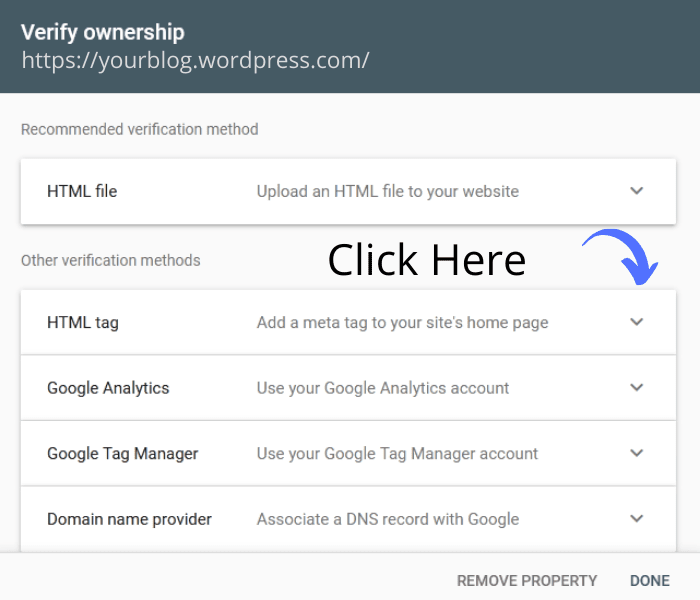The image size is (700, 600).
Task: Click 'Associate a DNS record with Google'
Action: coord(387,519)
